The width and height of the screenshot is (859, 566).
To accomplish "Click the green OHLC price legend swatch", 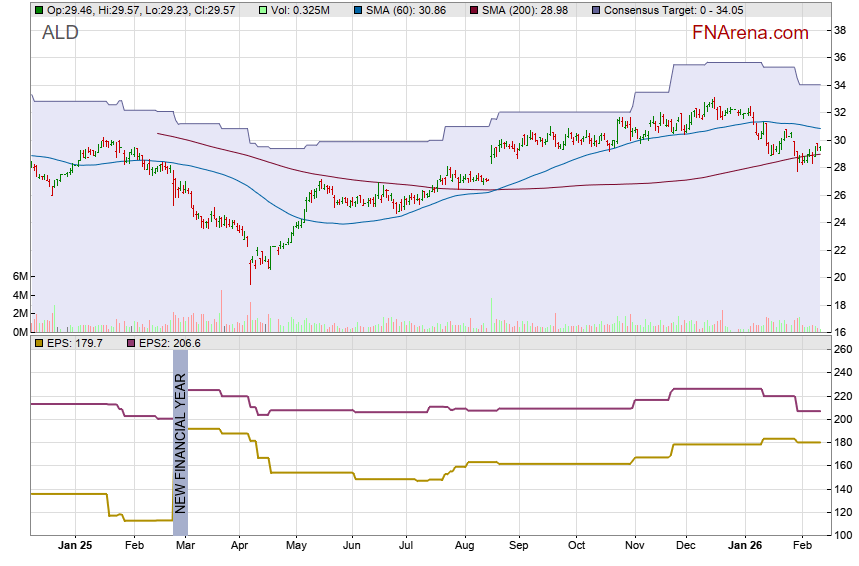I will (x=39, y=9).
